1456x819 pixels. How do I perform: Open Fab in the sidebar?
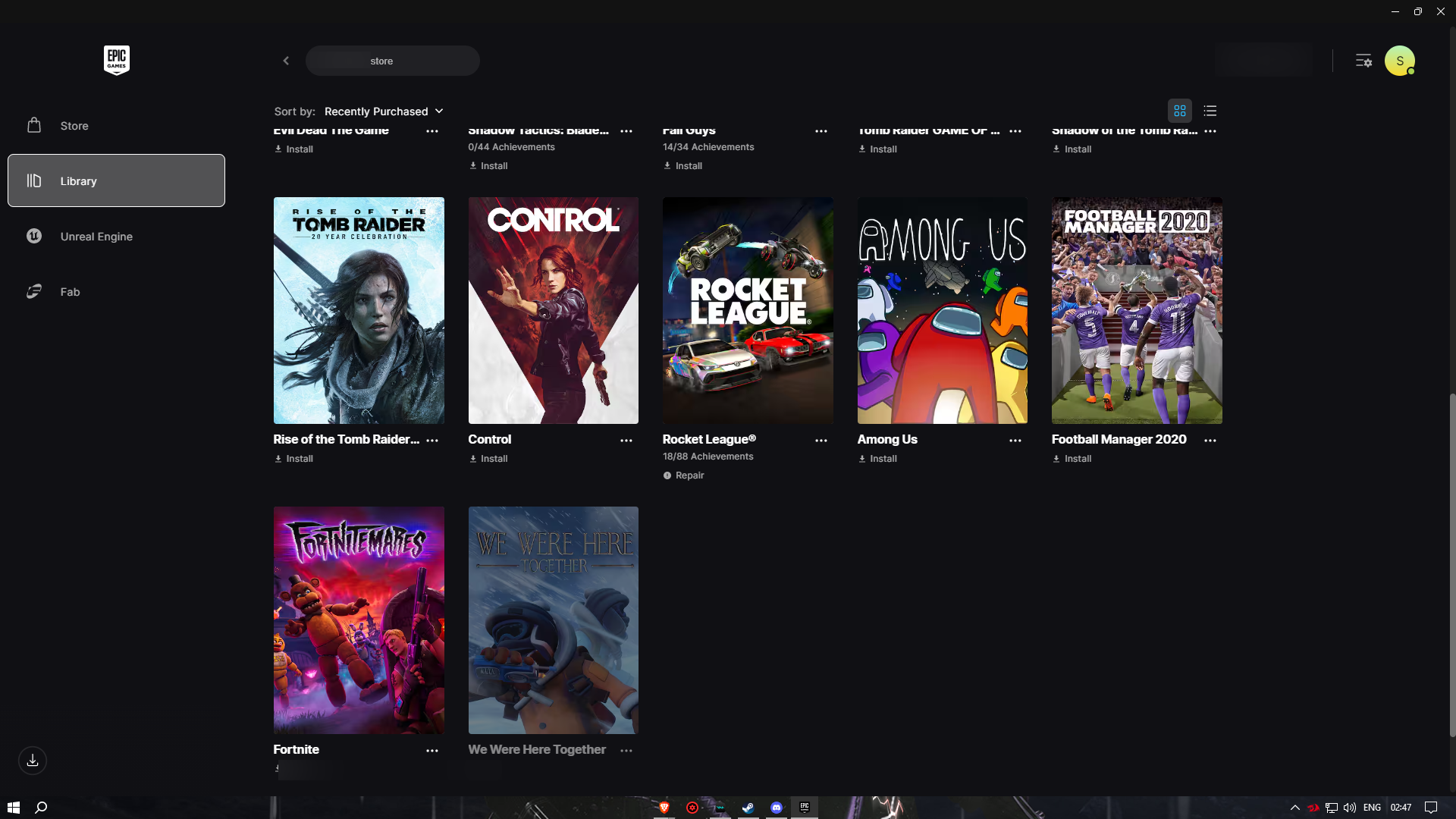[116, 291]
